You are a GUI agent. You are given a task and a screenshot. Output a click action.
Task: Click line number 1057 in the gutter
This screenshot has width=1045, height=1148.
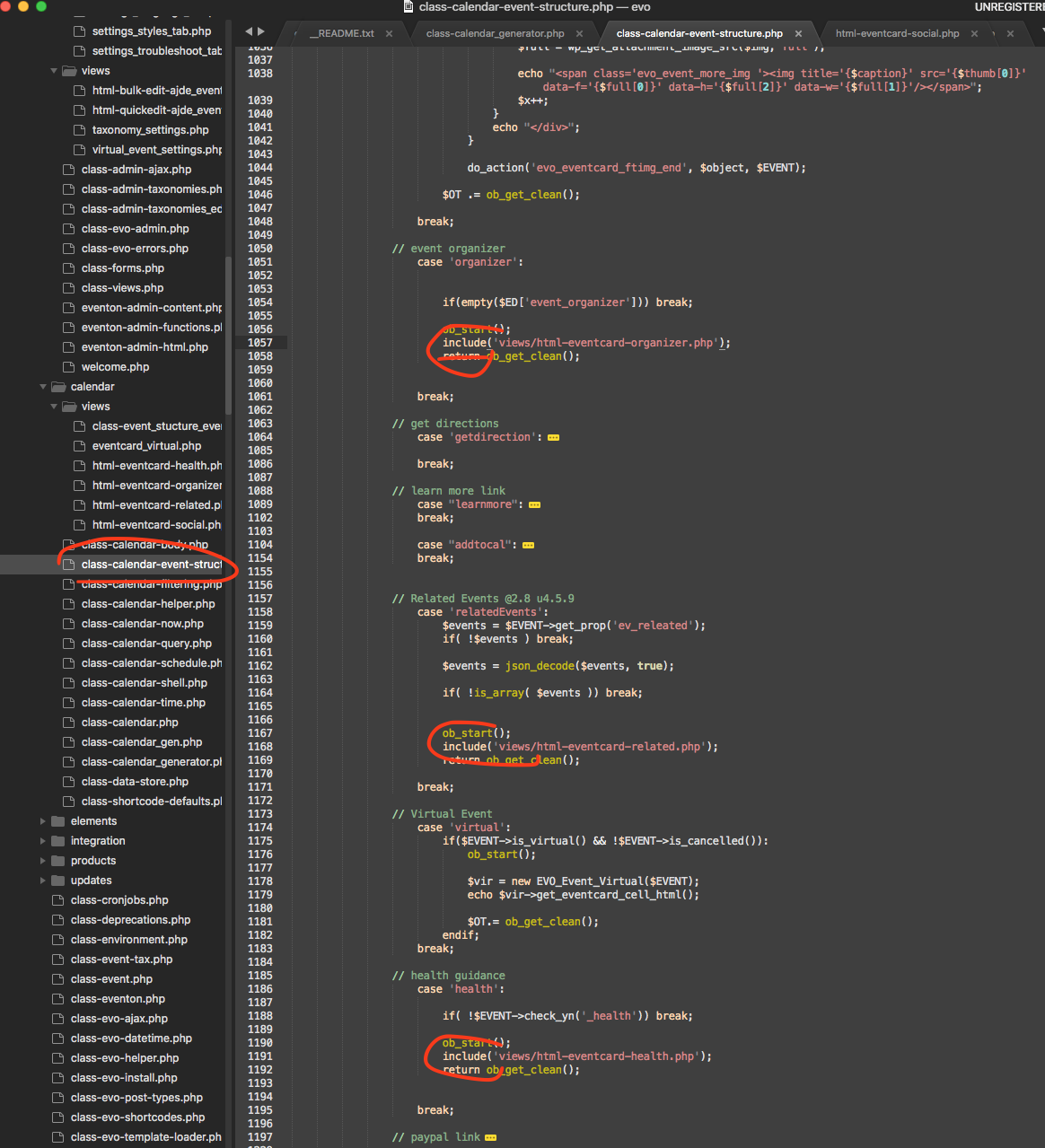click(260, 343)
